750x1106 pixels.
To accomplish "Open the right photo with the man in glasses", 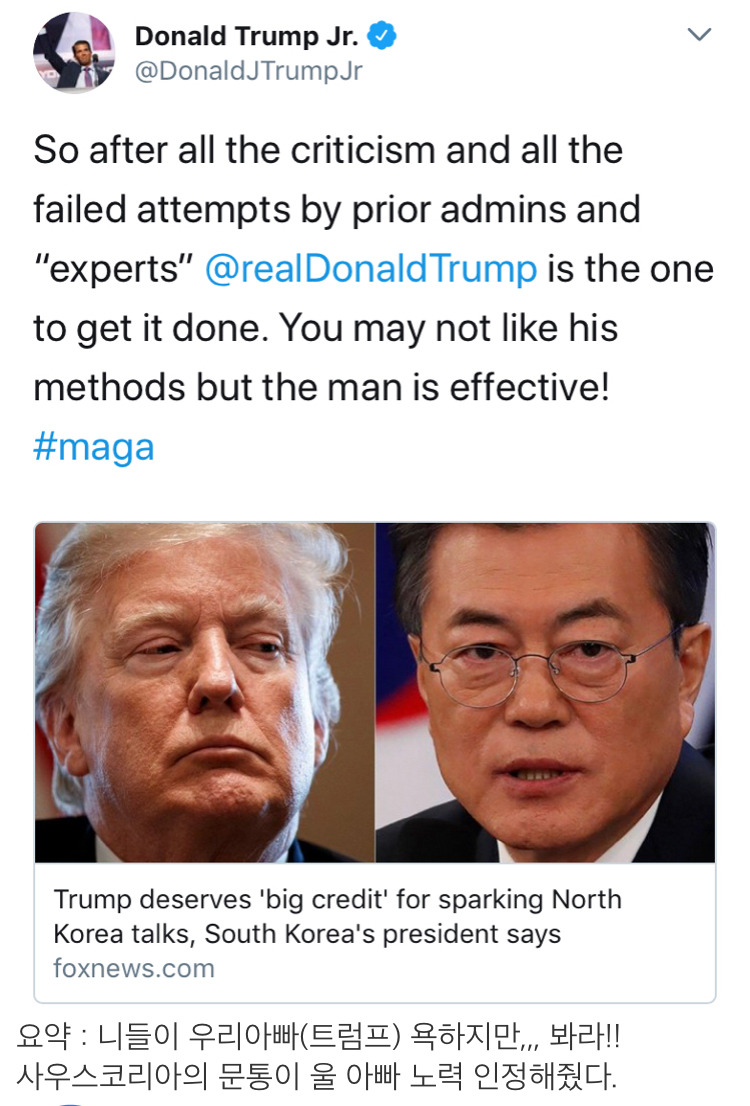I will click(545, 693).
